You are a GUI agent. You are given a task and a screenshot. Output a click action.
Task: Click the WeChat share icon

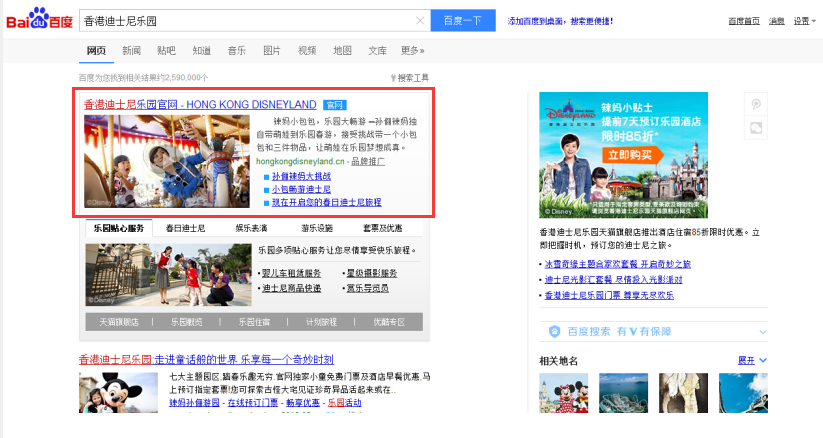pyautogui.click(x=756, y=128)
